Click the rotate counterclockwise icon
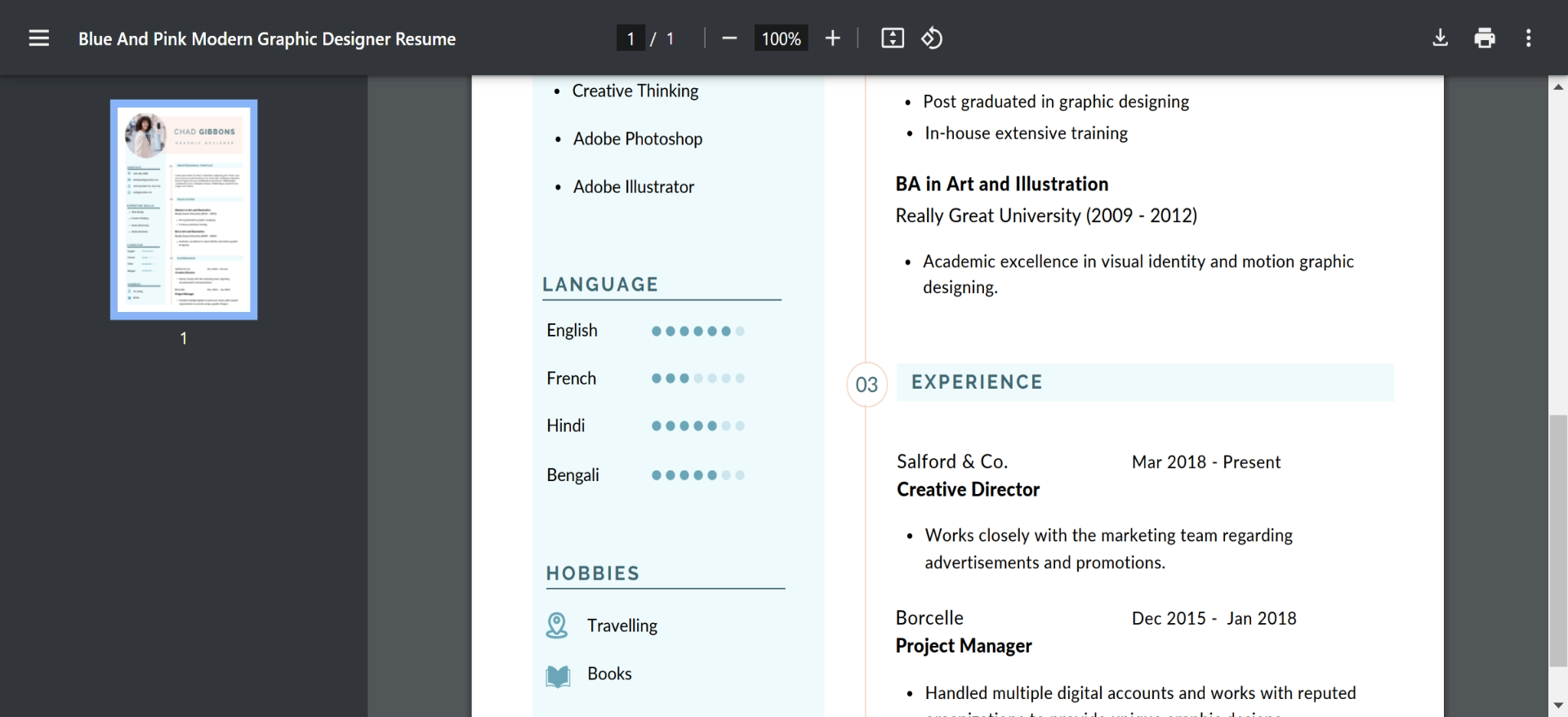The image size is (1568, 717). pos(932,38)
